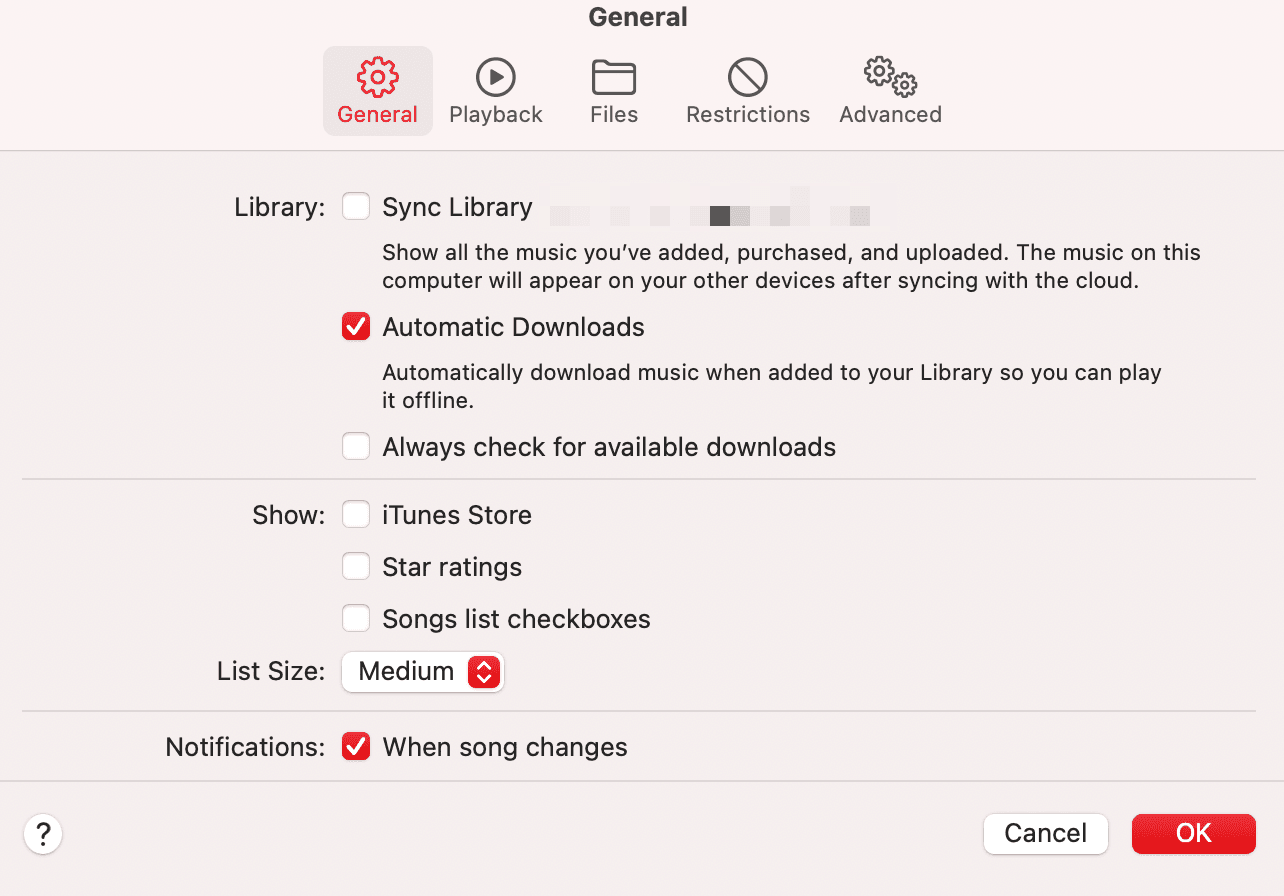Click the Notifications: section label
The image size is (1284, 896).
click(245, 747)
